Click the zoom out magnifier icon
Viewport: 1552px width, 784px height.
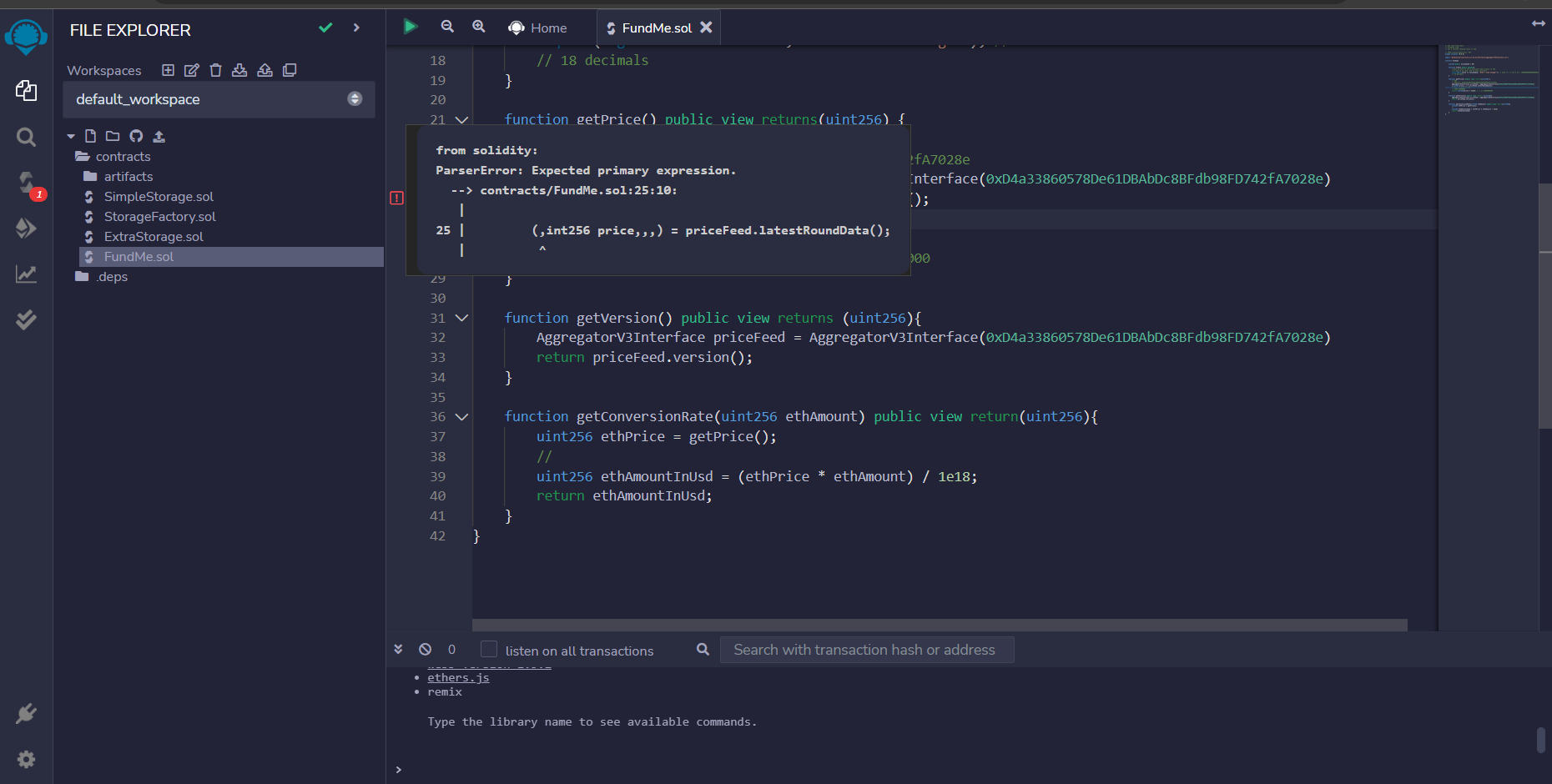coord(447,27)
